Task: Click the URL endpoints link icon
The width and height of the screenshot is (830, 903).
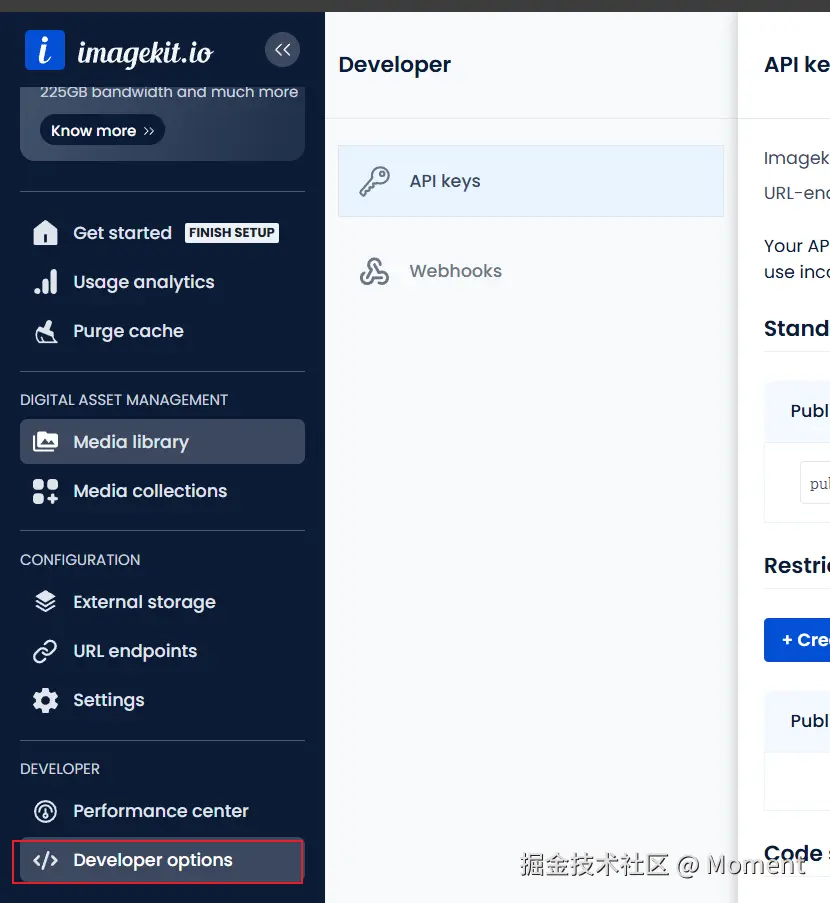Action: tap(46, 651)
